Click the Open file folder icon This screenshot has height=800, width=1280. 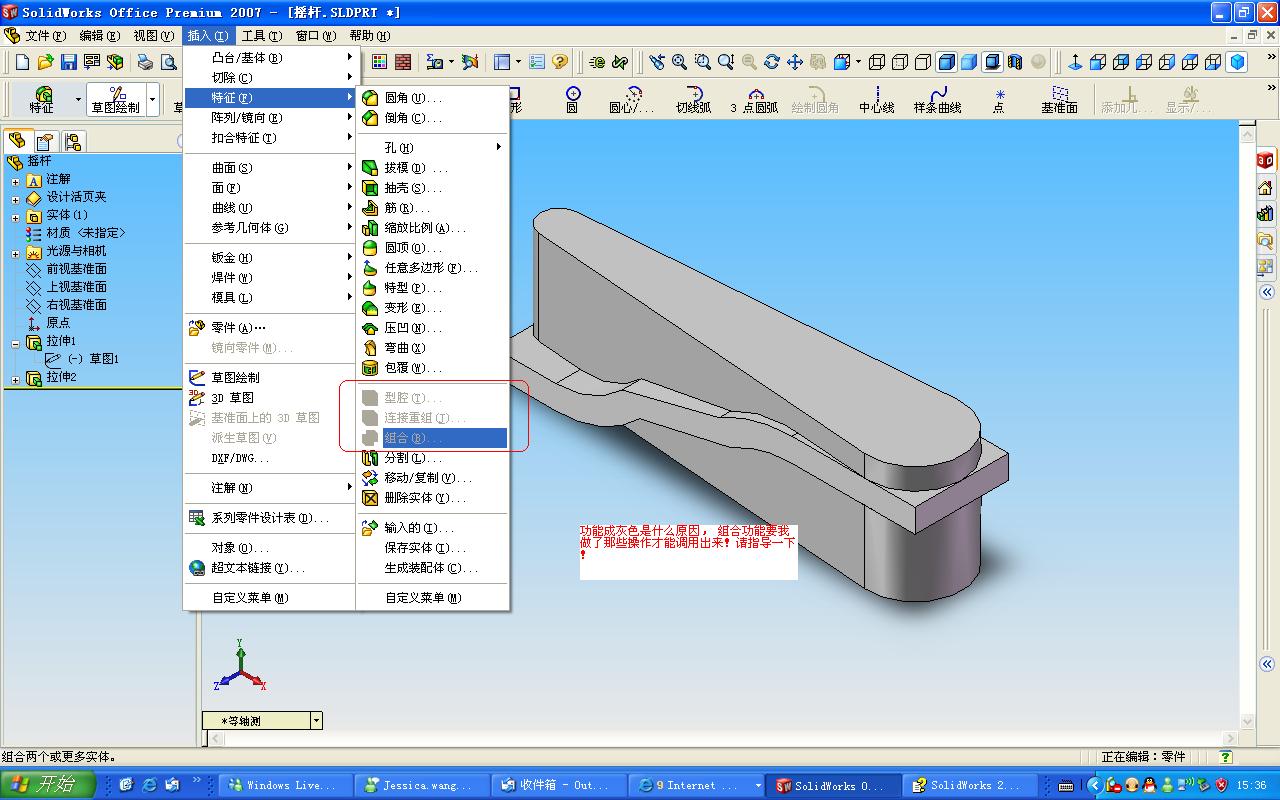pos(45,62)
